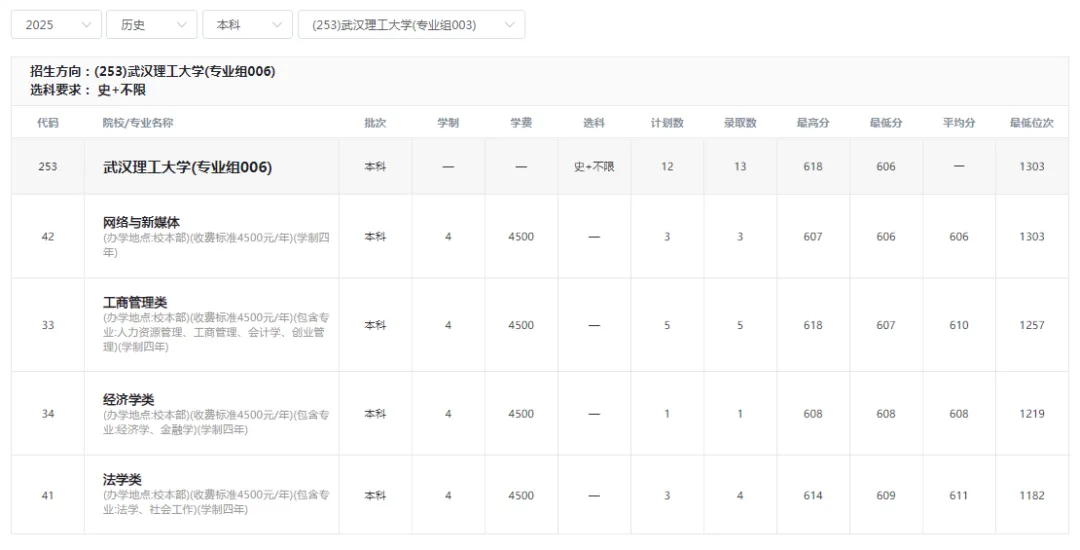This screenshot has height=550, width=1080.
Task: Click highest score 614 for 法学类
Action: [813, 495]
